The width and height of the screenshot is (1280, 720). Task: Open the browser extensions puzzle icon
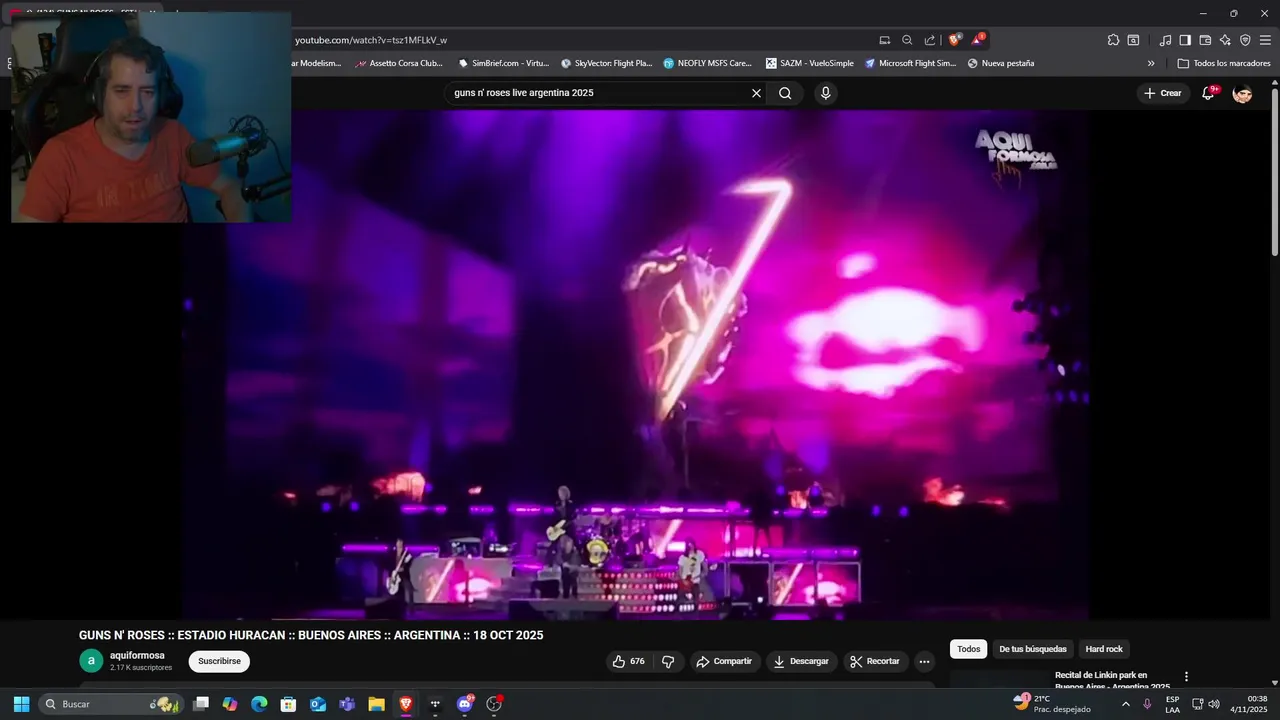1113,40
